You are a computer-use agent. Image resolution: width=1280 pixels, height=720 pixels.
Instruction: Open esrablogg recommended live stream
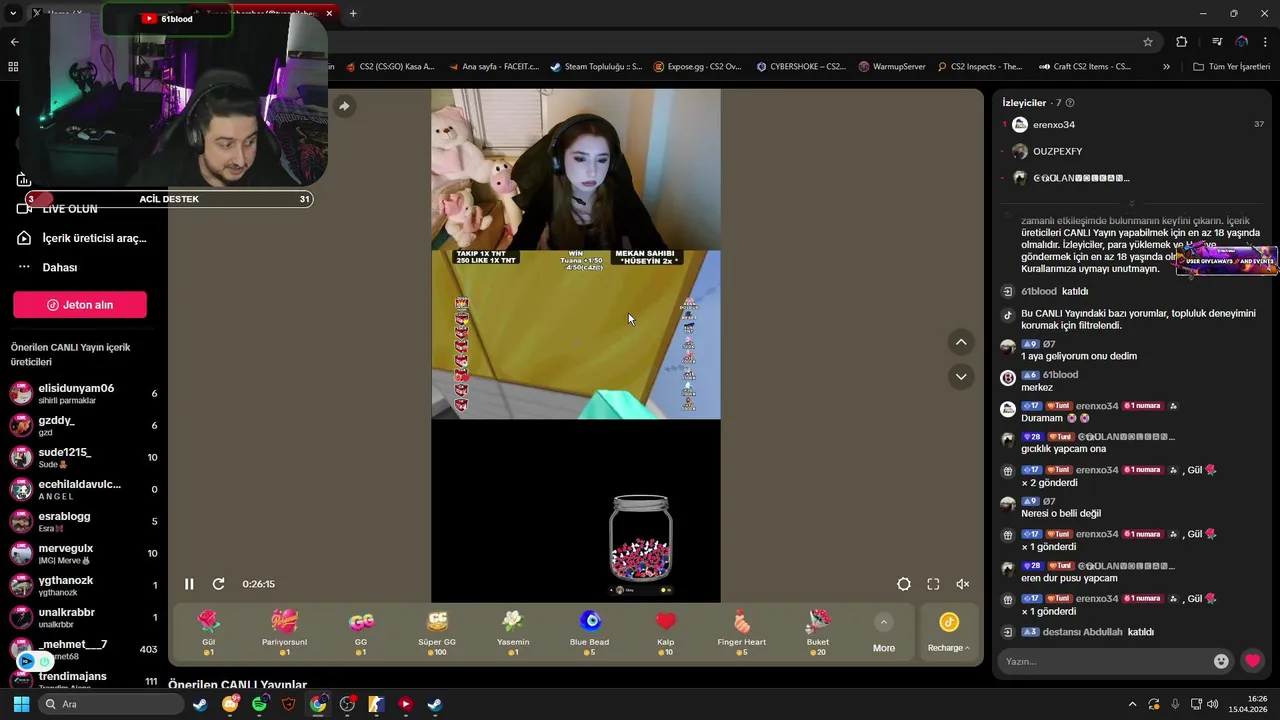(x=83, y=521)
